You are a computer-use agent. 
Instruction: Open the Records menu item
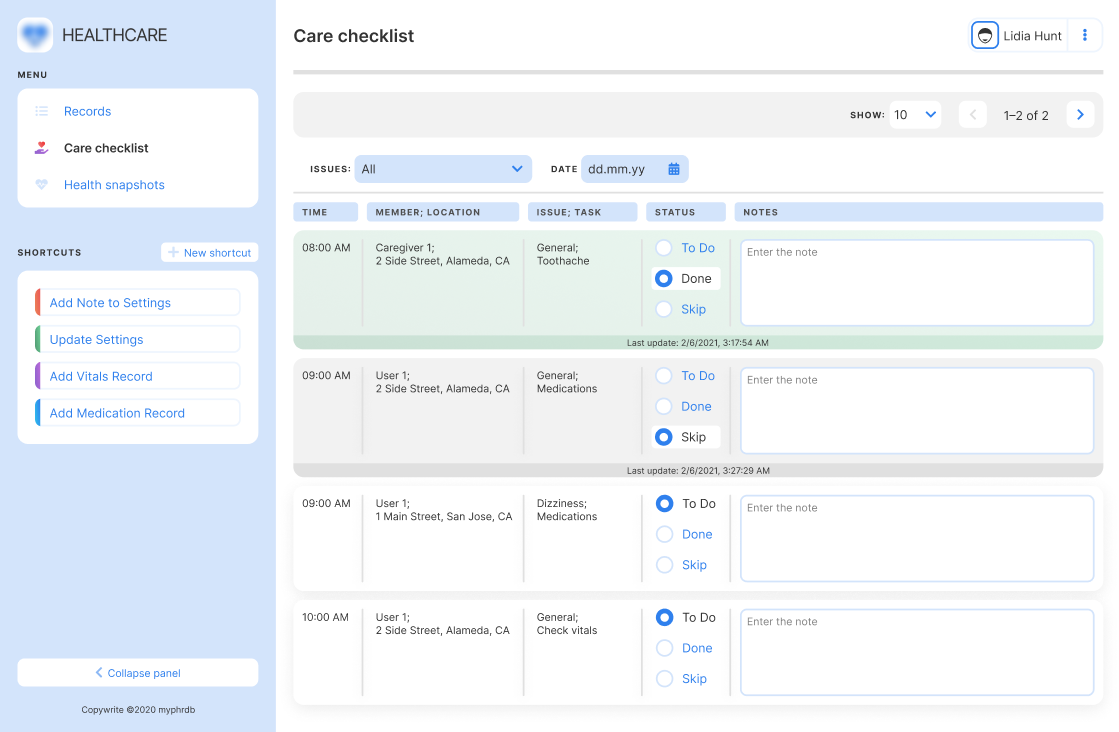(87, 111)
